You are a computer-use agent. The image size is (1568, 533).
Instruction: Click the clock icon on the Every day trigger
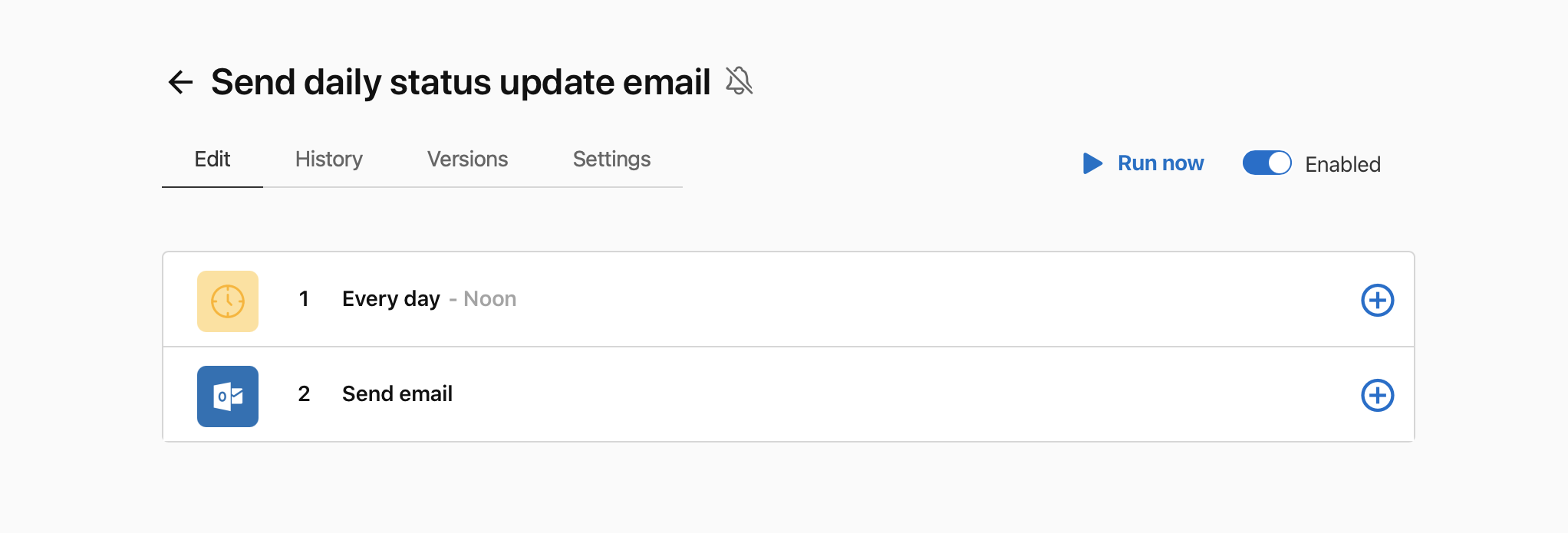point(227,300)
